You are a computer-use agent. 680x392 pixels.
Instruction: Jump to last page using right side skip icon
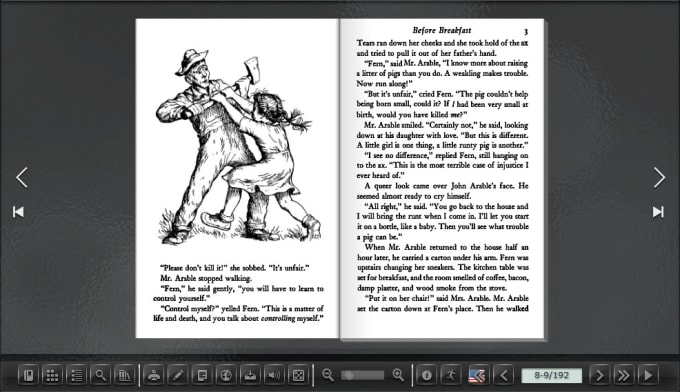coord(658,212)
